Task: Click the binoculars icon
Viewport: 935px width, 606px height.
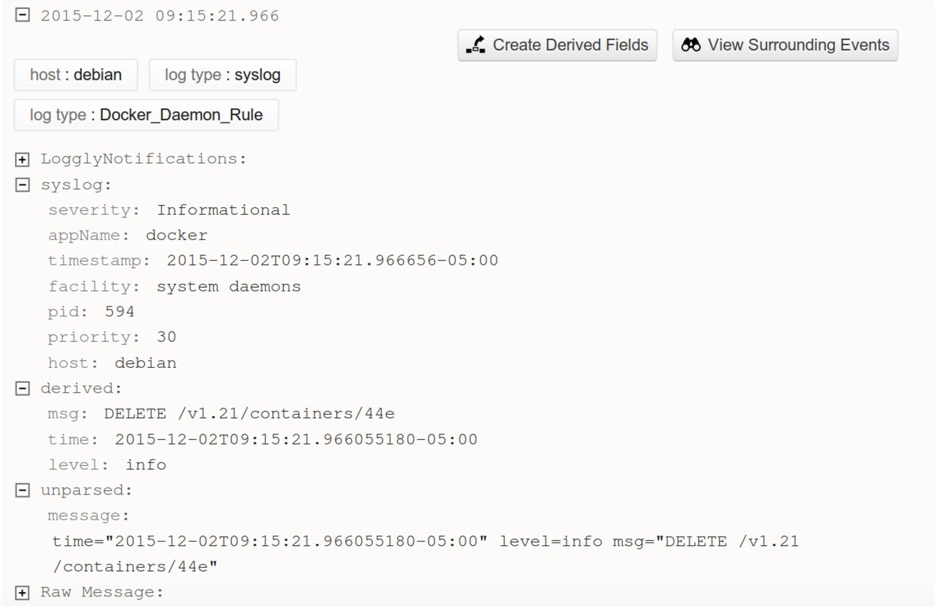Action: (691, 45)
